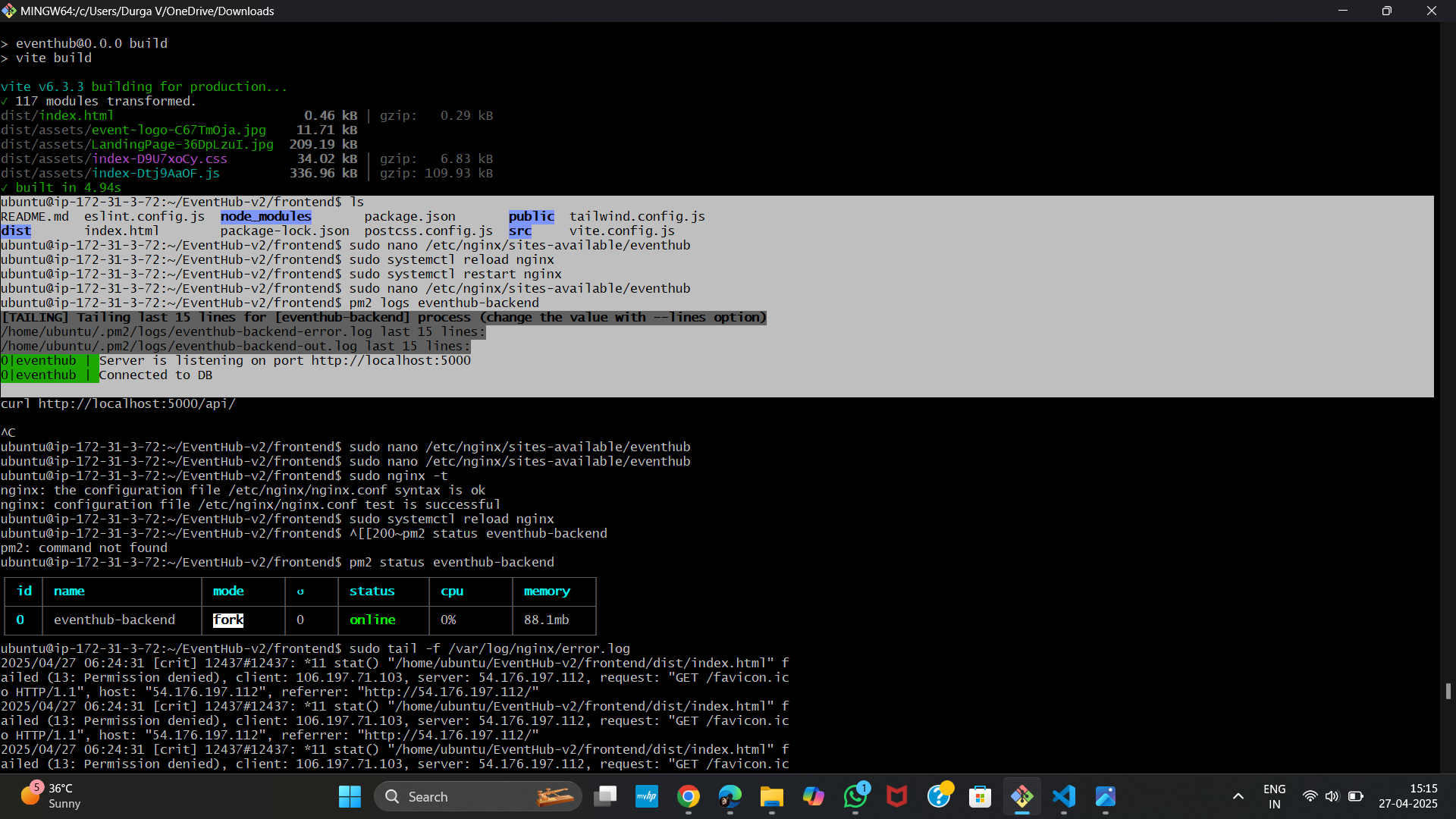
Task: Open Copilot from the taskbar
Action: point(814,796)
